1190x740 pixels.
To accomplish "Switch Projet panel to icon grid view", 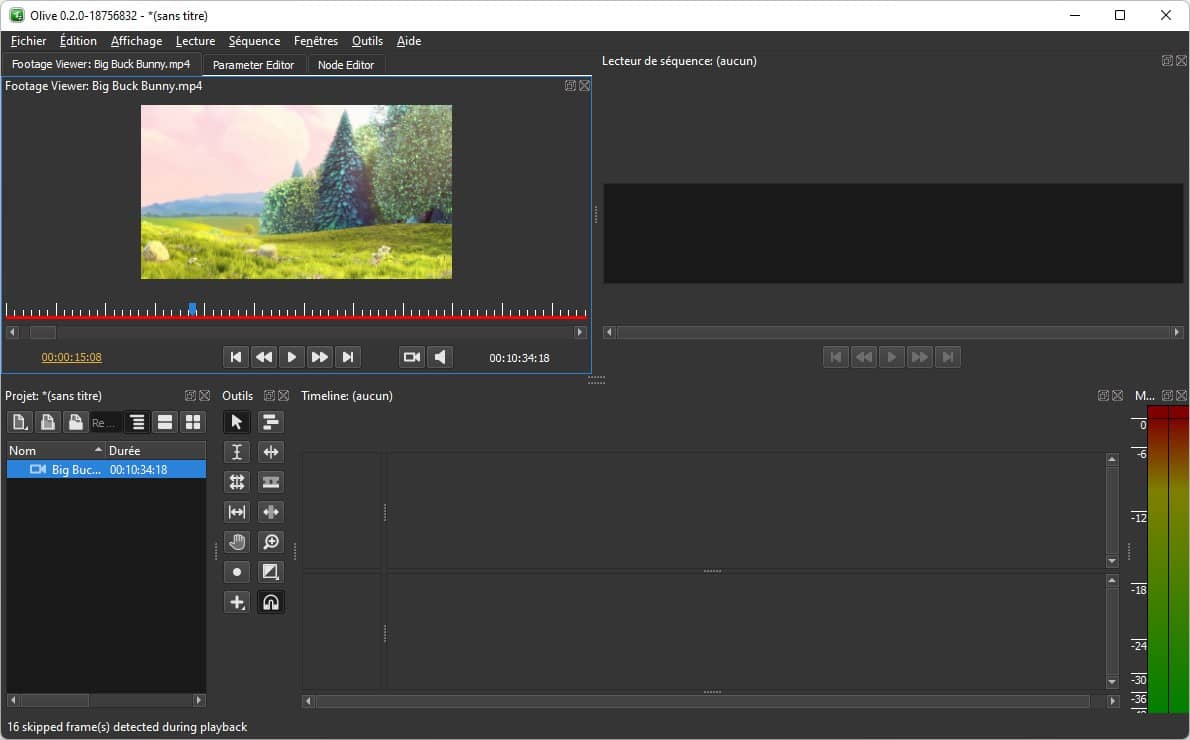I will pos(194,422).
